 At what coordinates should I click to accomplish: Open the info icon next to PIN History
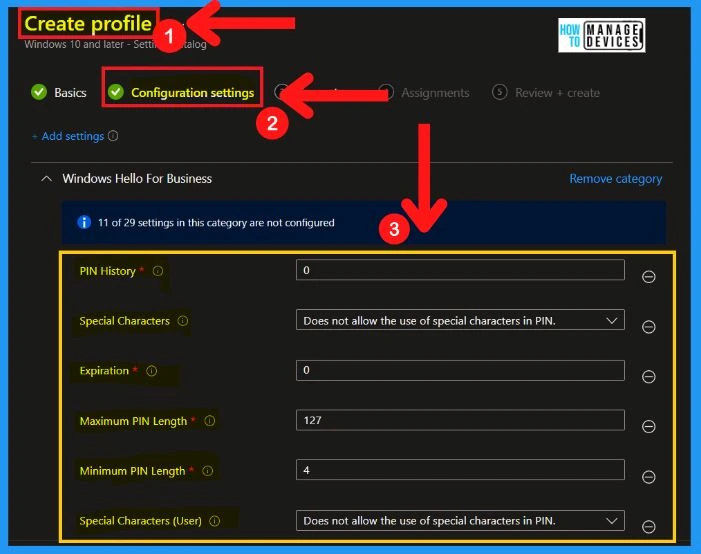pos(158,271)
